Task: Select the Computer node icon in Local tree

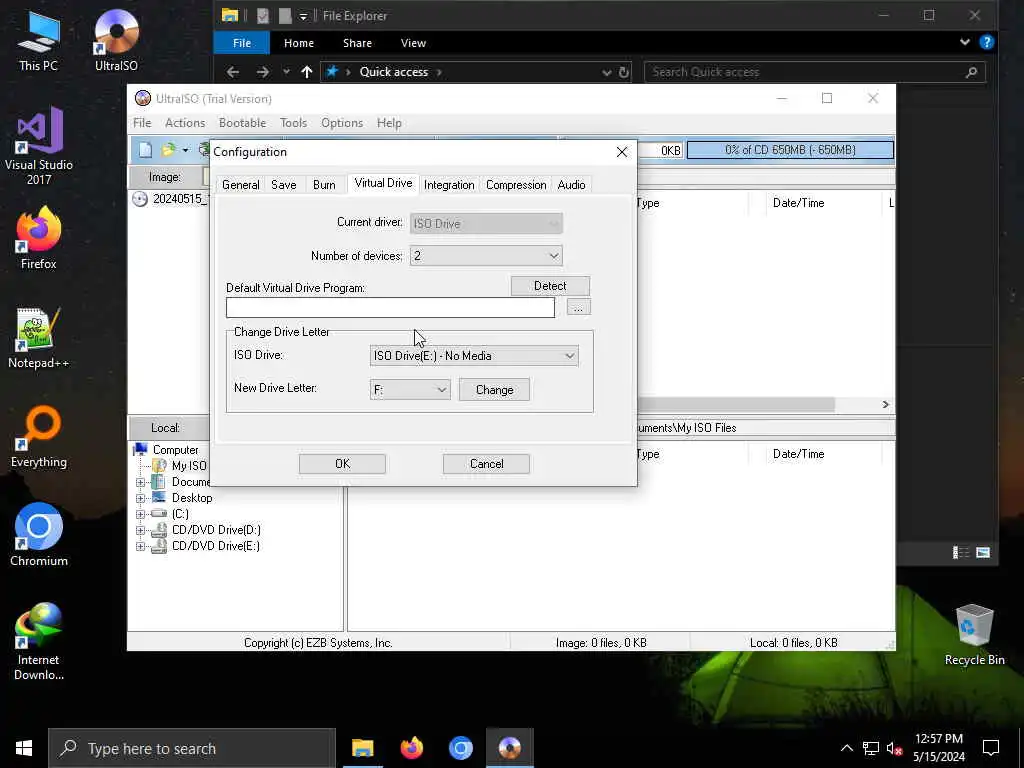Action: [140, 449]
